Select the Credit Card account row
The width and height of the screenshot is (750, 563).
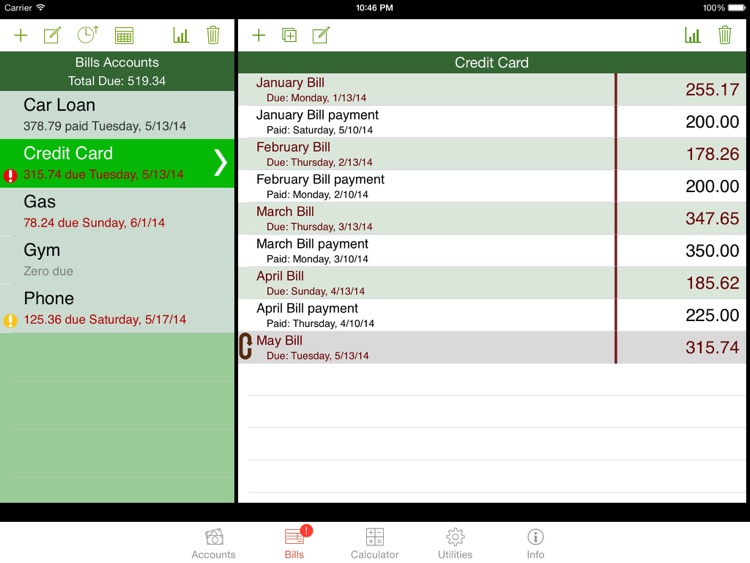click(x=117, y=163)
